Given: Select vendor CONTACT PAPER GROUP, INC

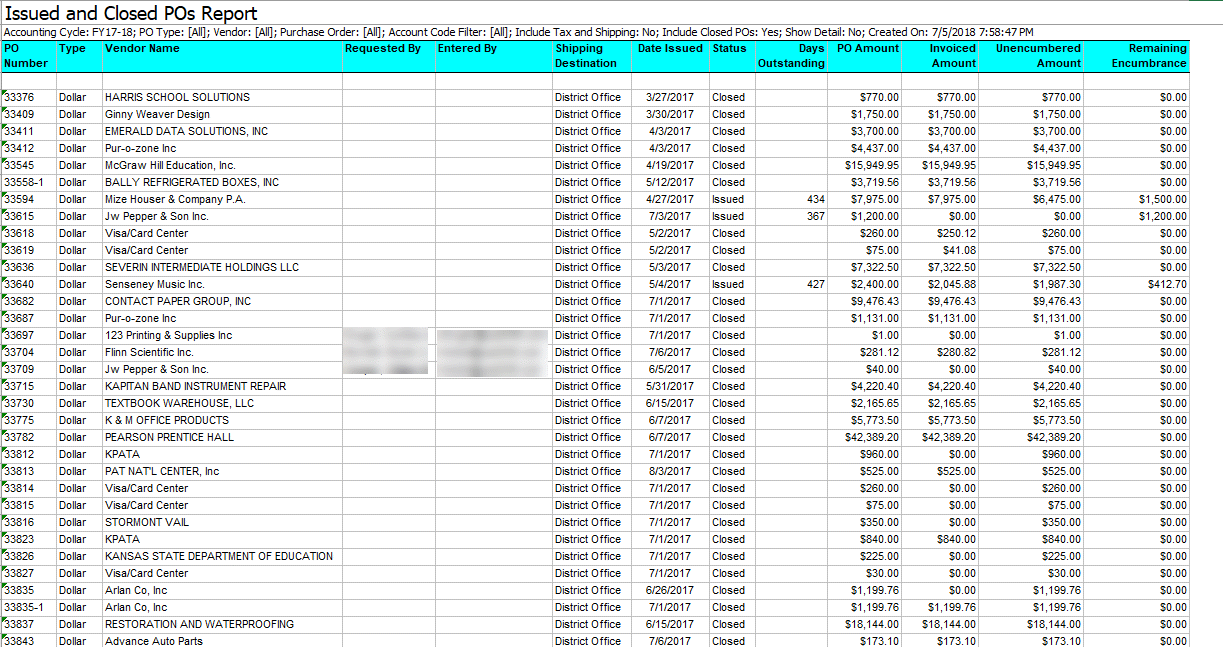Looking at the screenshot, I should (x=178, y=302).
